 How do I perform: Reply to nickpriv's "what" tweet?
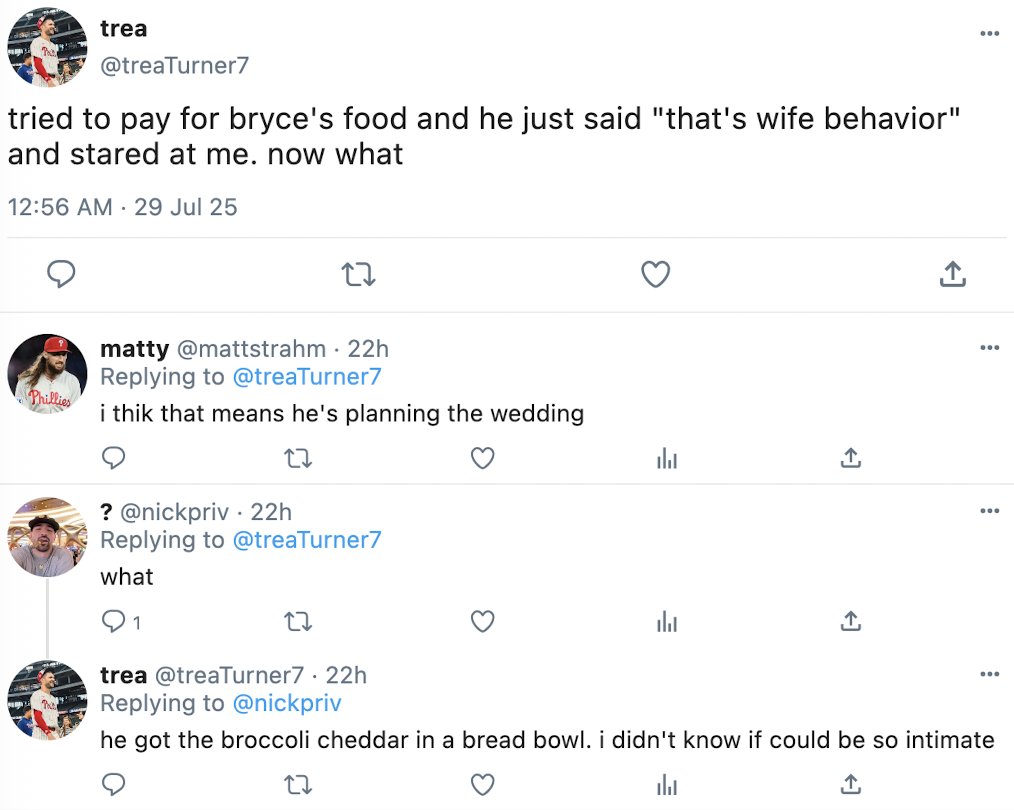114,622
